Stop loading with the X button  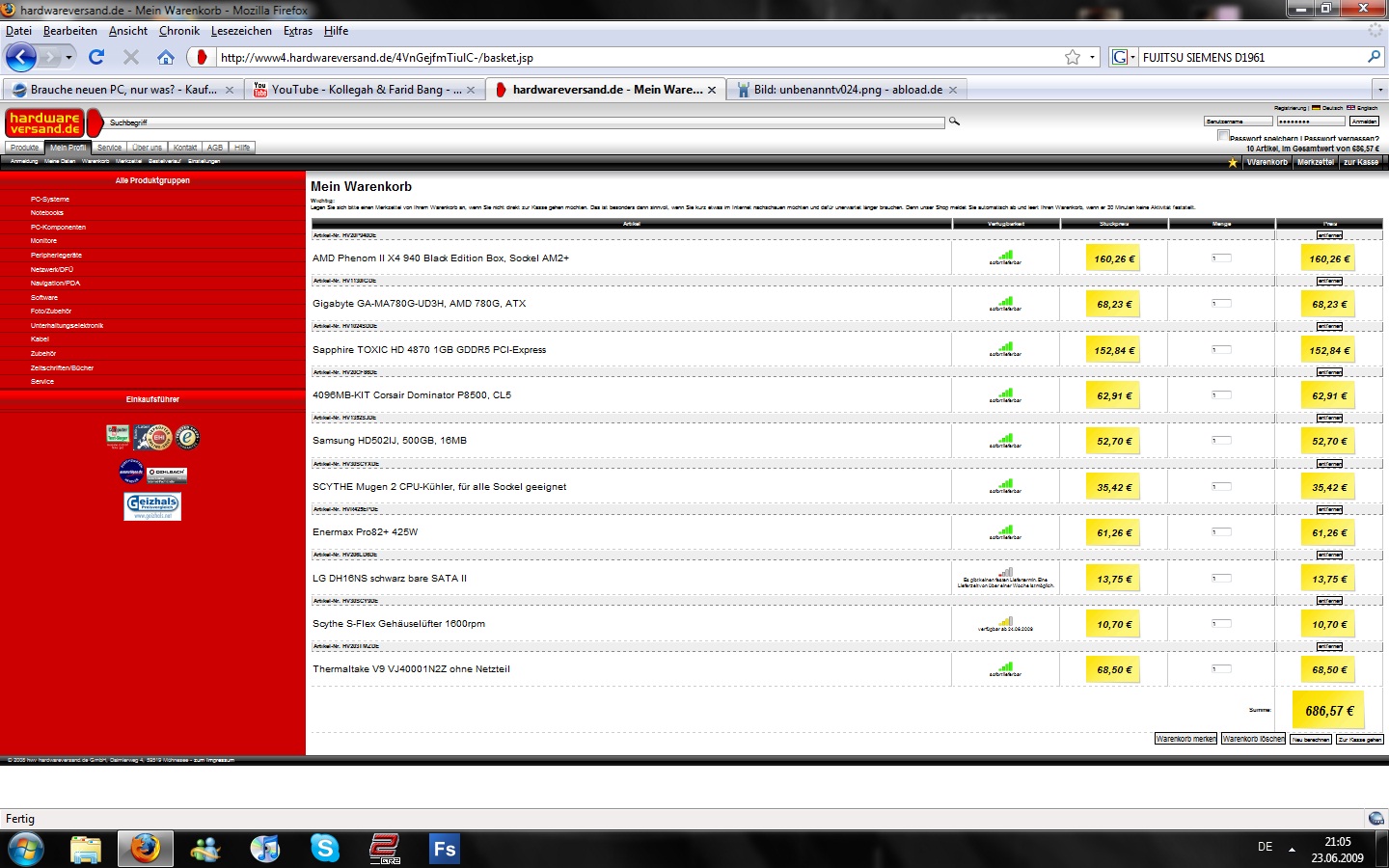click(x=131, y=57)
